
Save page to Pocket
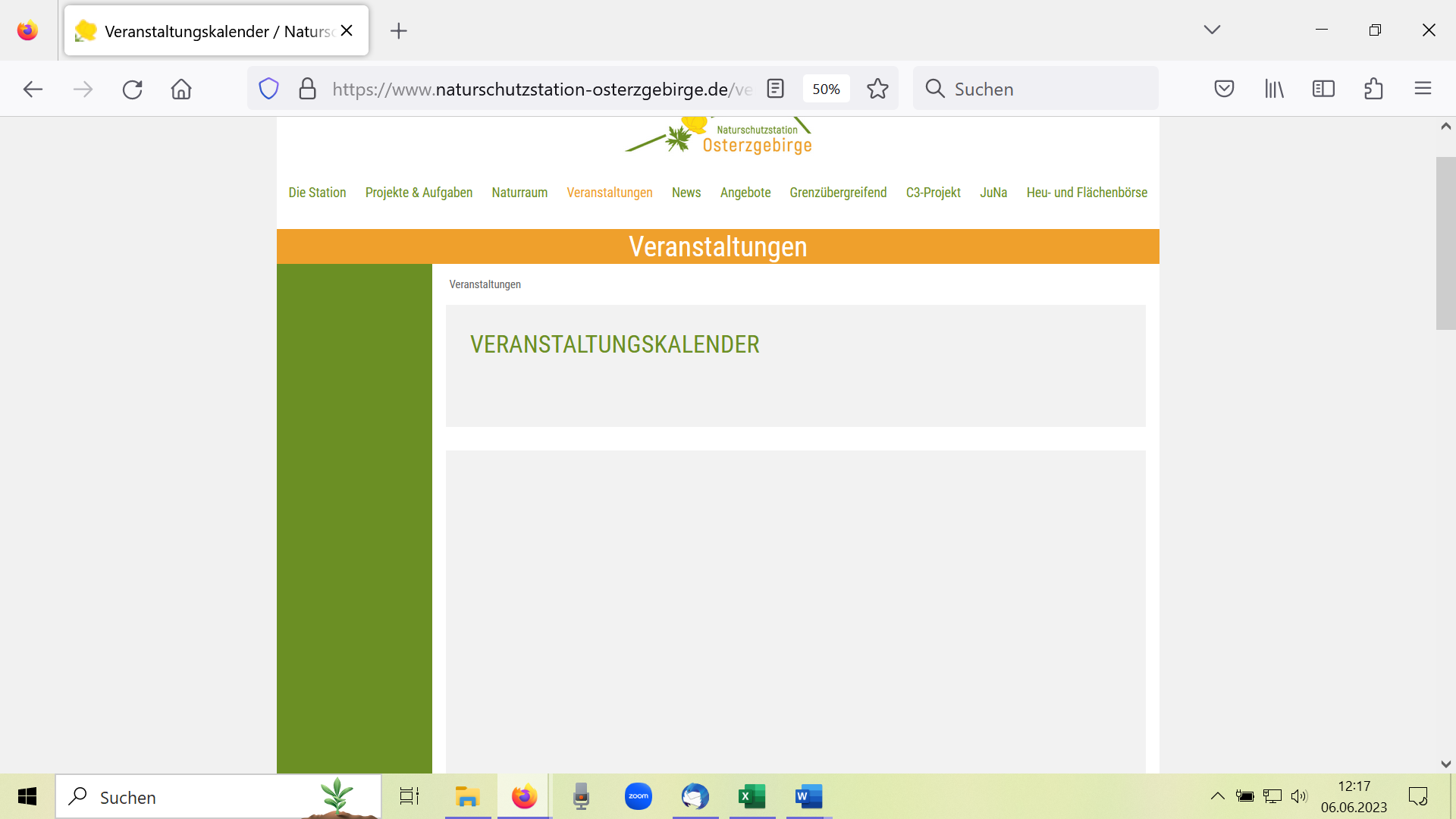point(1224,89)
